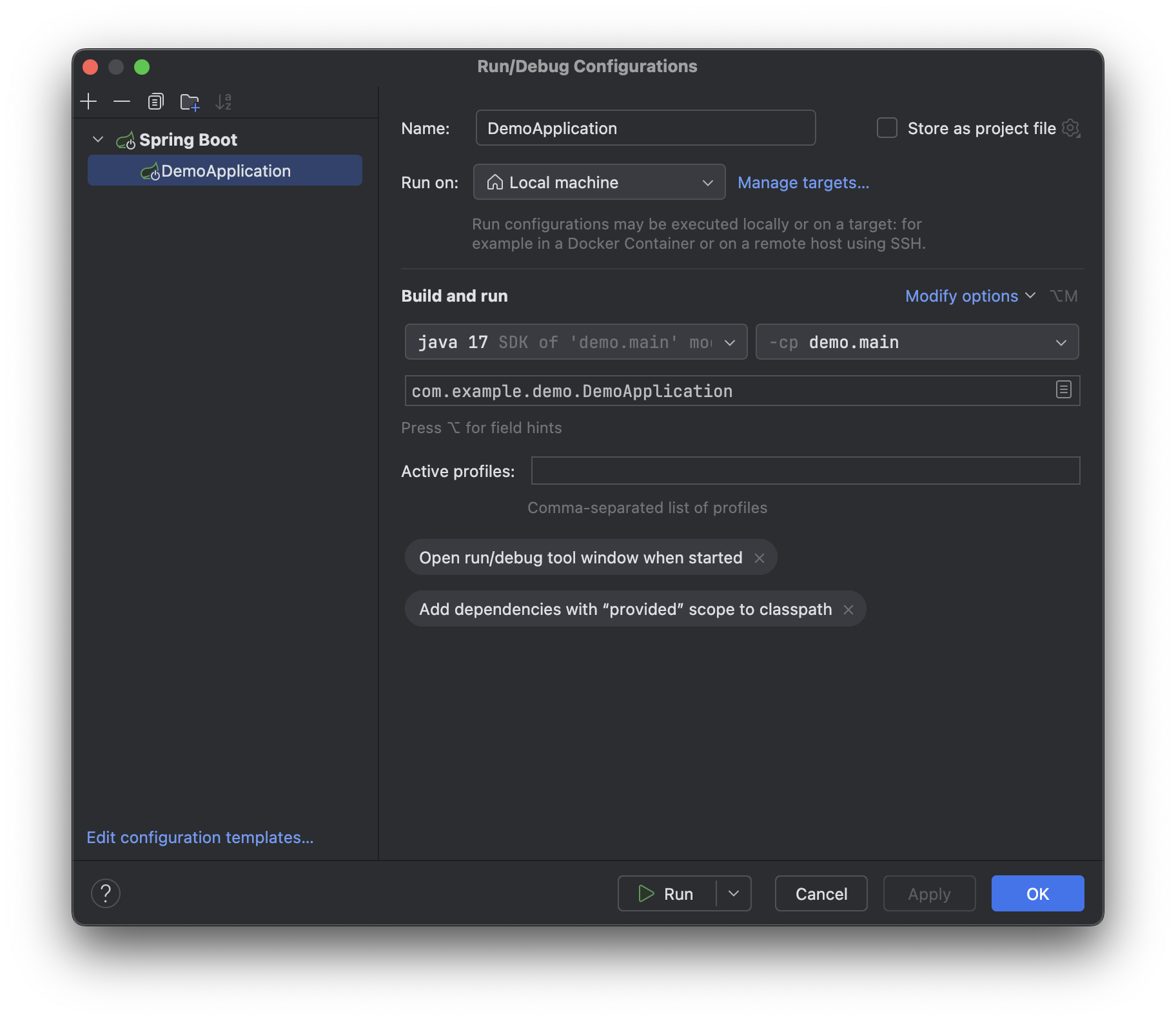
Task: Zoom the dialog with the green window button
Action: [142, 66]
